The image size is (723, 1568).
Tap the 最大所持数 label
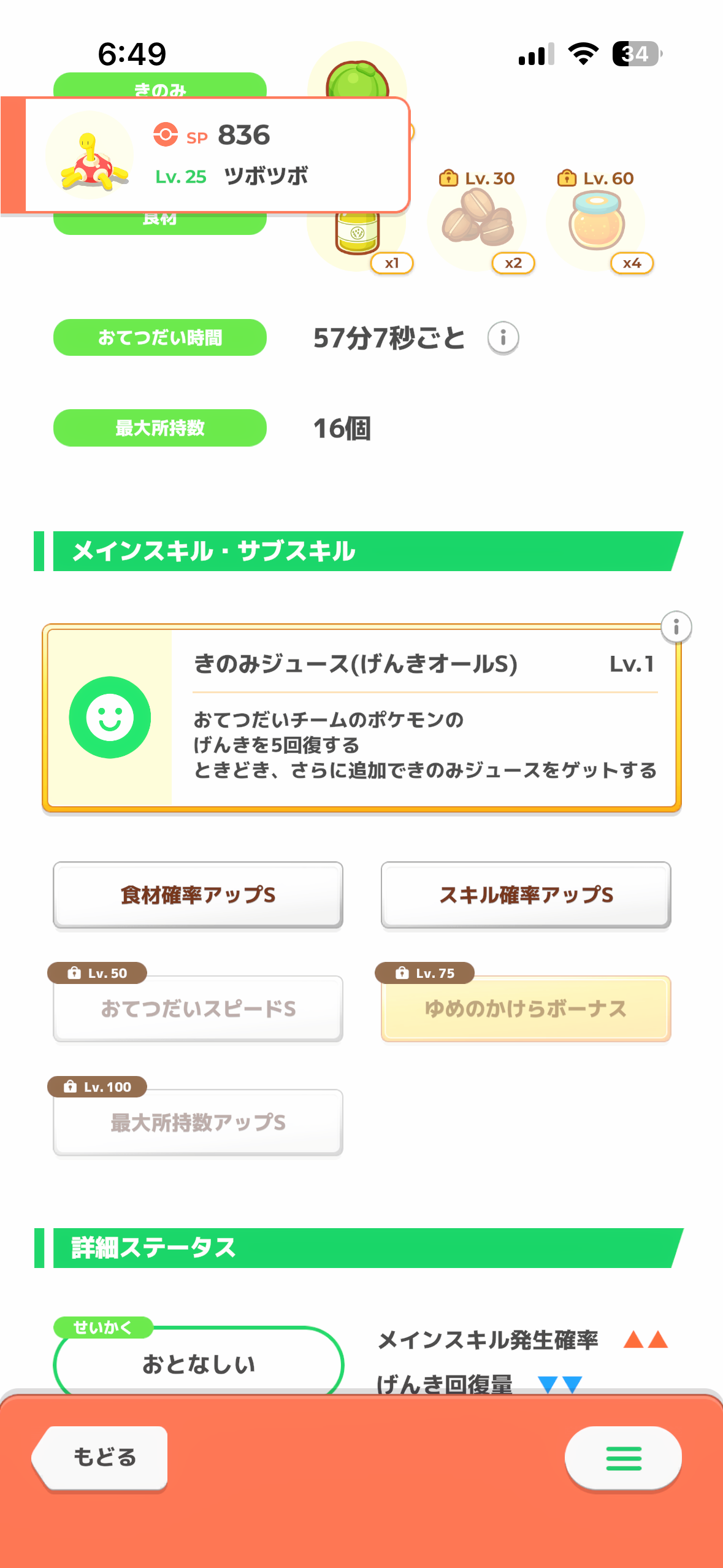159,428
